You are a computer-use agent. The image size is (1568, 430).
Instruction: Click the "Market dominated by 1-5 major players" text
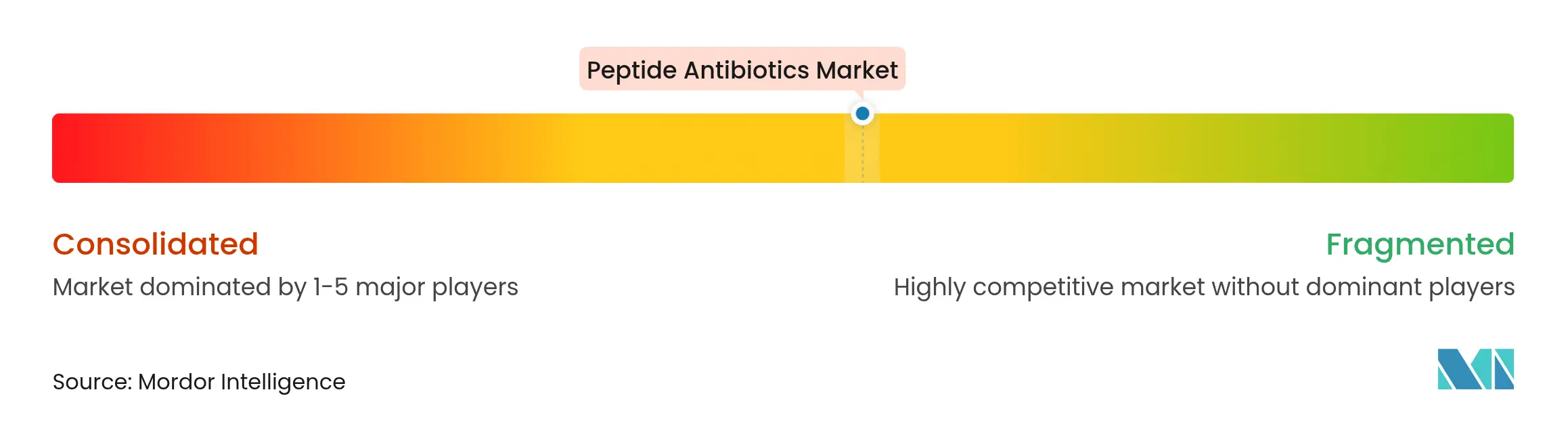pos(285,287)
